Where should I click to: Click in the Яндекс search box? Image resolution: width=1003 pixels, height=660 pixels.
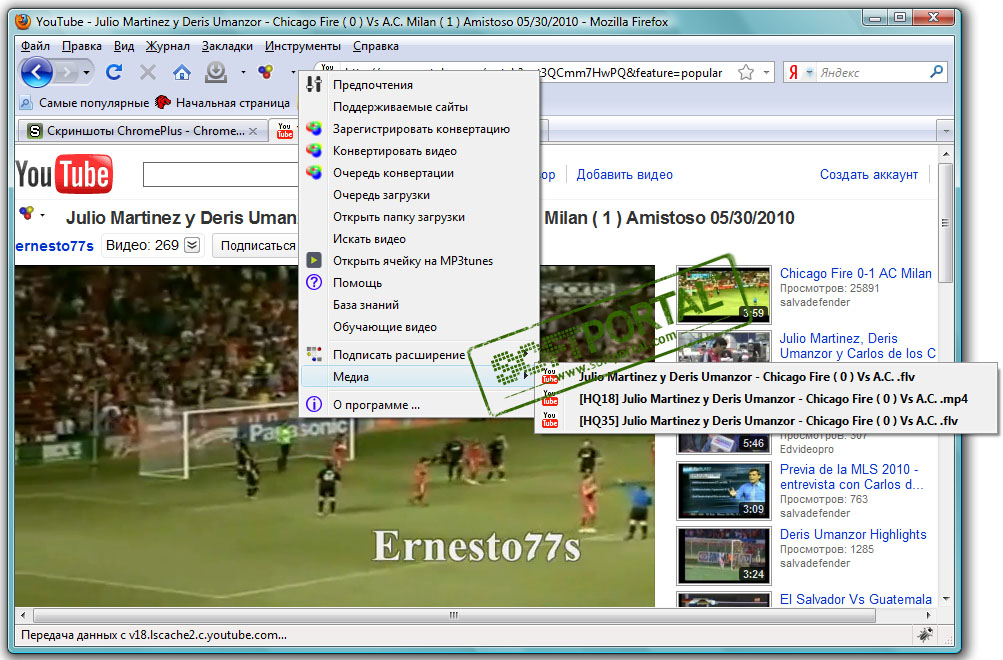[x=871, y=72]
